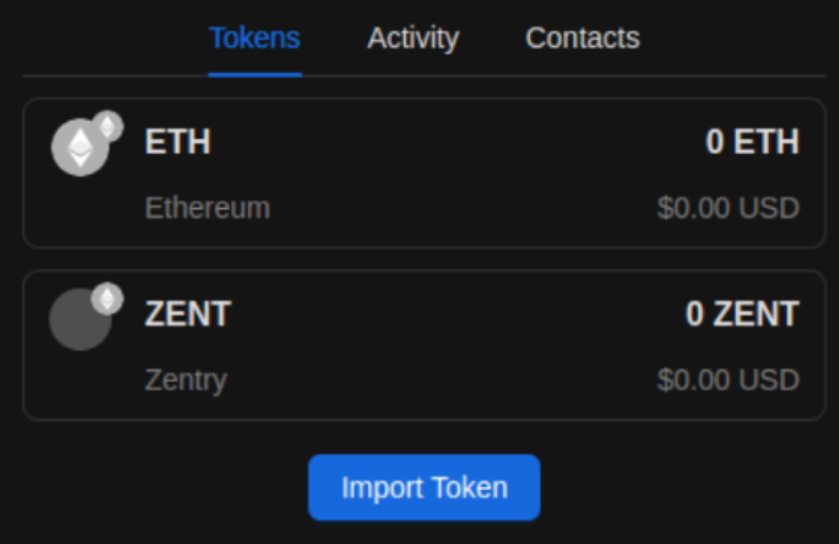This screenshot has height=544, width=839.
Task: Open the ZENT token card details
Action: coord(424,345)
